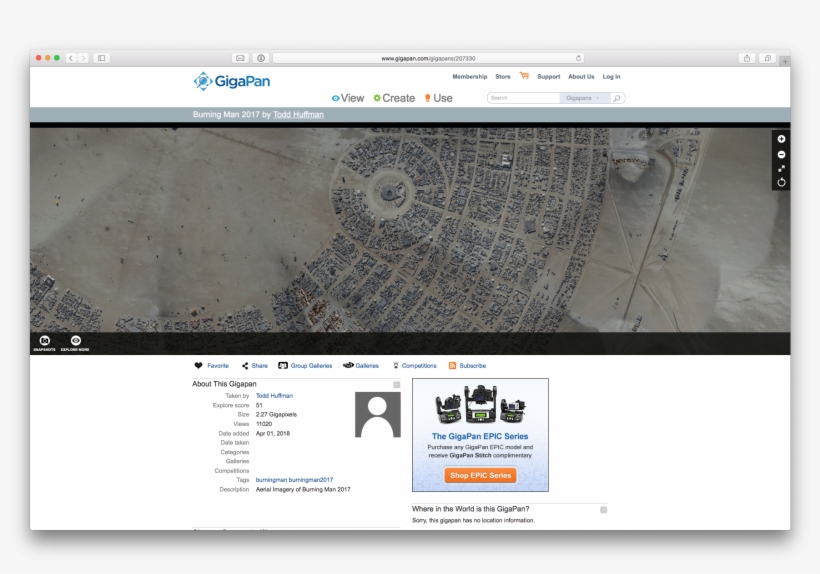This screenshot has width=820, height=574.
Task: Click Favorite below the viewer
Action: point(212,365)
